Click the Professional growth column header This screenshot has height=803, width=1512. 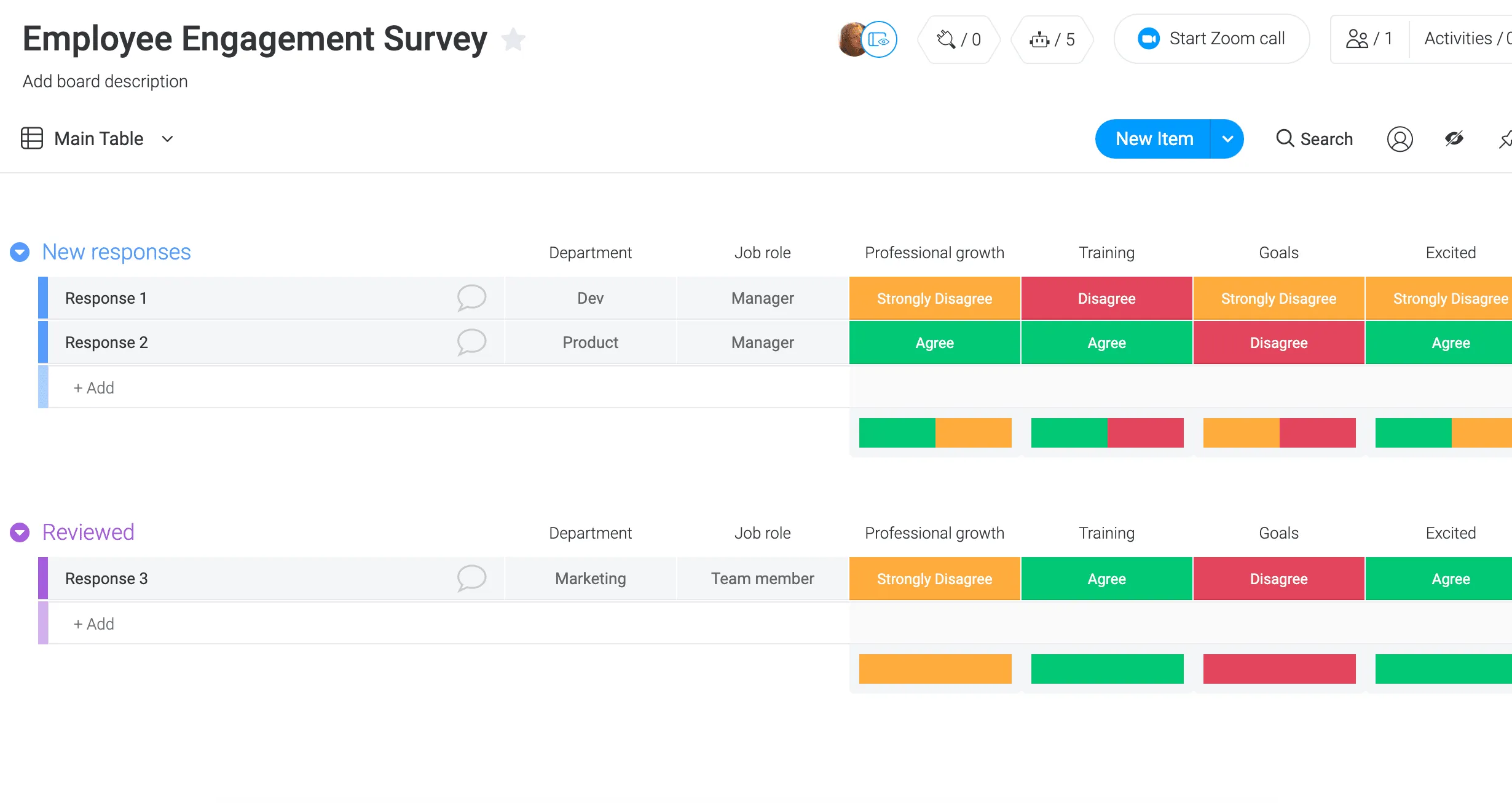point(934,253)
